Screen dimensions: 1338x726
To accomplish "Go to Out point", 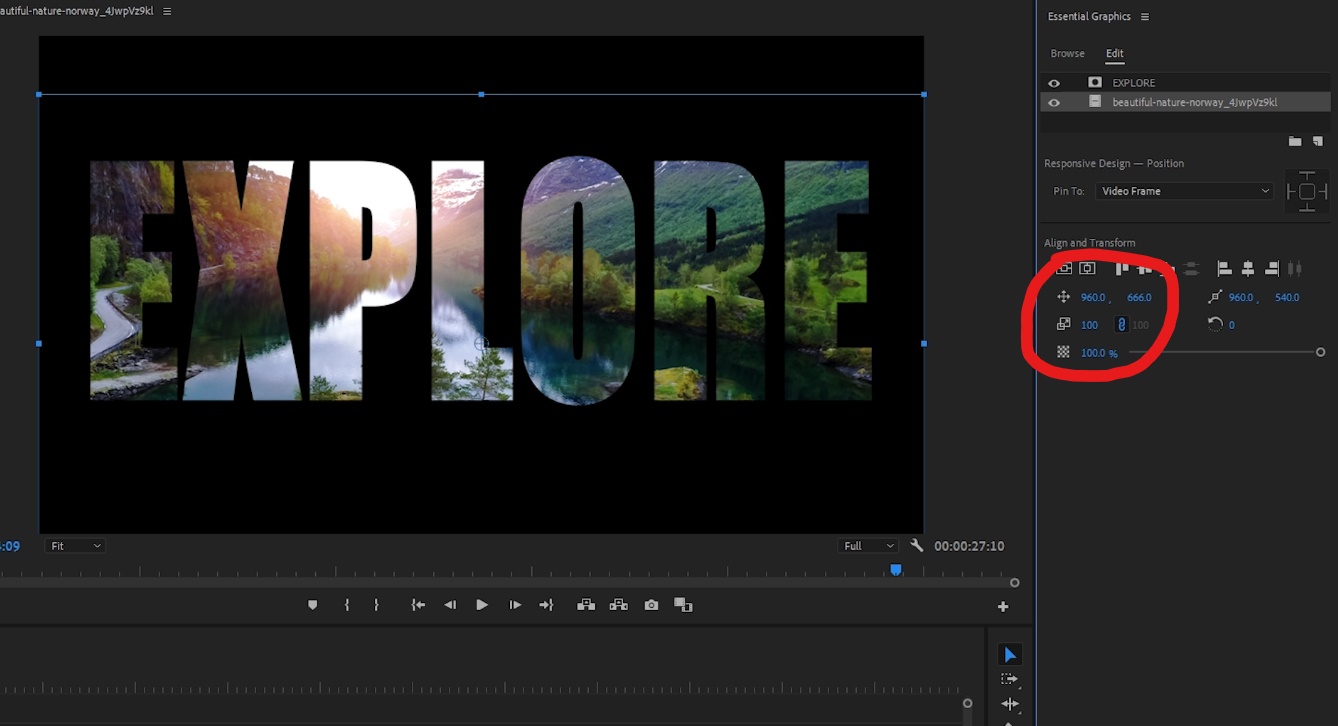I will coord(546,605).
